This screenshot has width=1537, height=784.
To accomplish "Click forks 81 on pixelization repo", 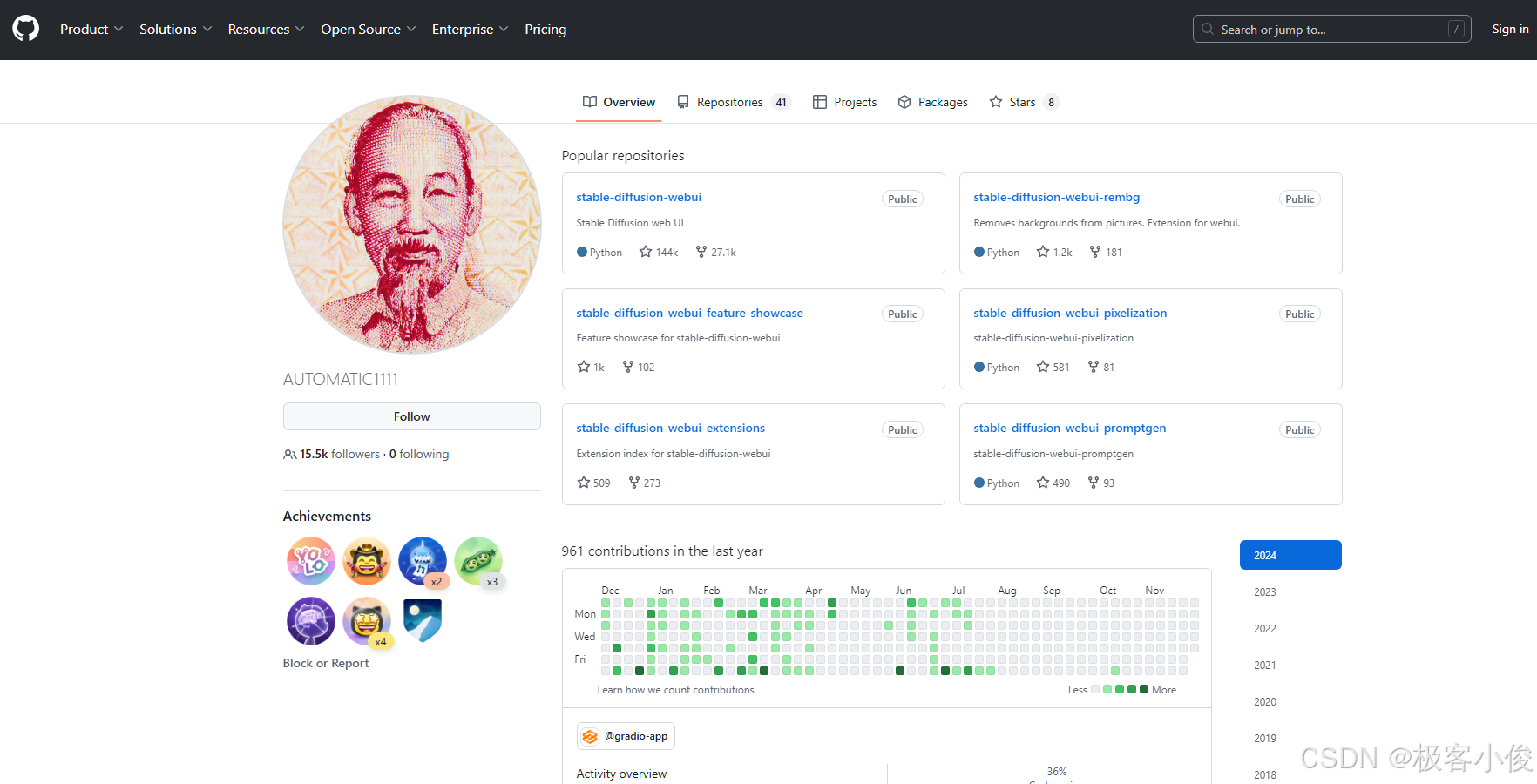I will (1101, 367).
